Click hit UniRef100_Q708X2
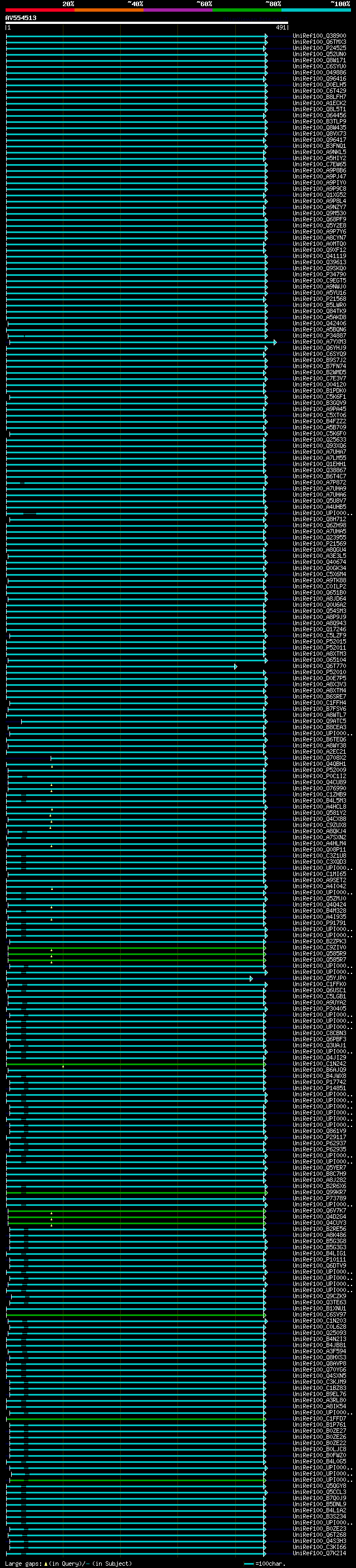This screenshot has width=356, height=1568. 319,758
